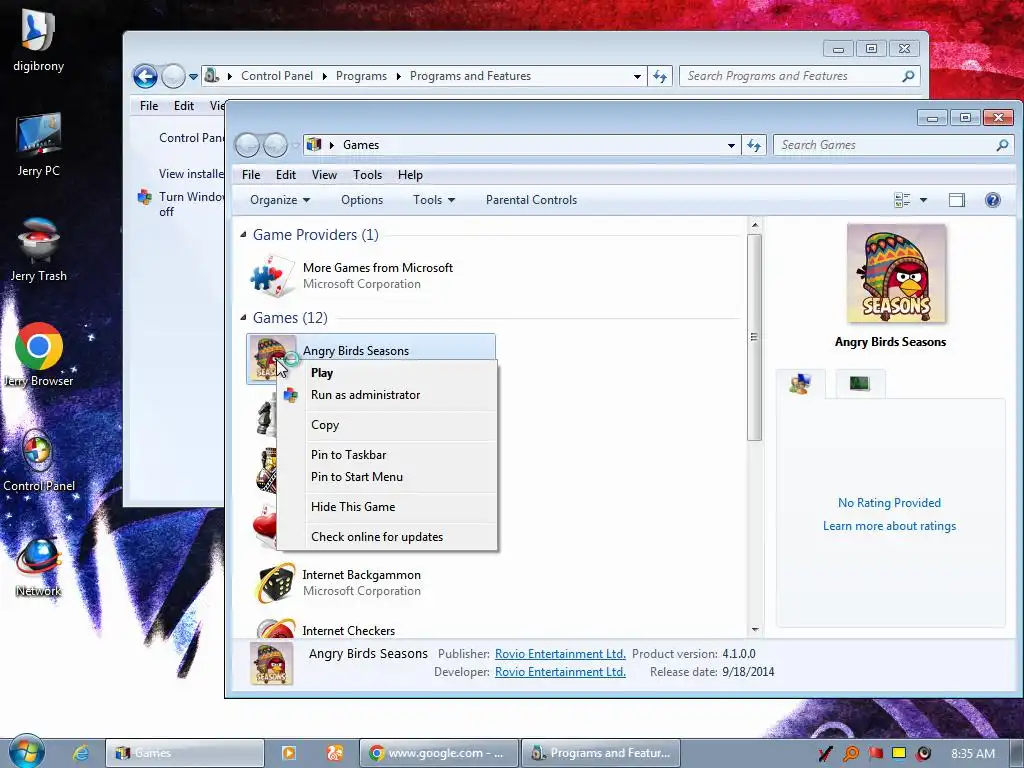Click search magnifier in Search Games box
1024x768 pixels.
pyautogui.click(x=1002, y=145)
